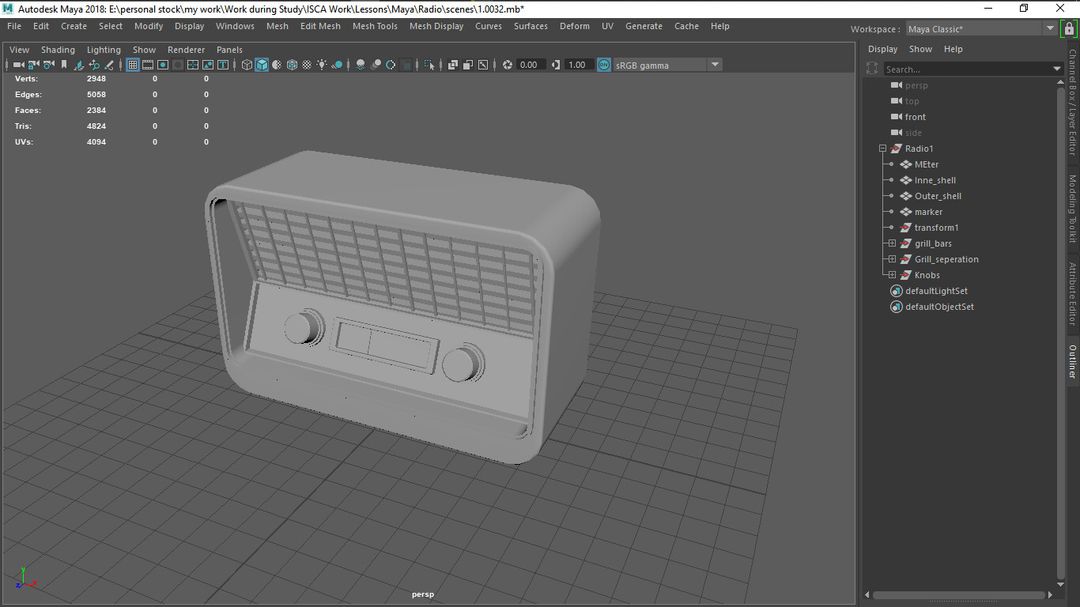Click the Verts count 2948

click(x=96, y=79)
